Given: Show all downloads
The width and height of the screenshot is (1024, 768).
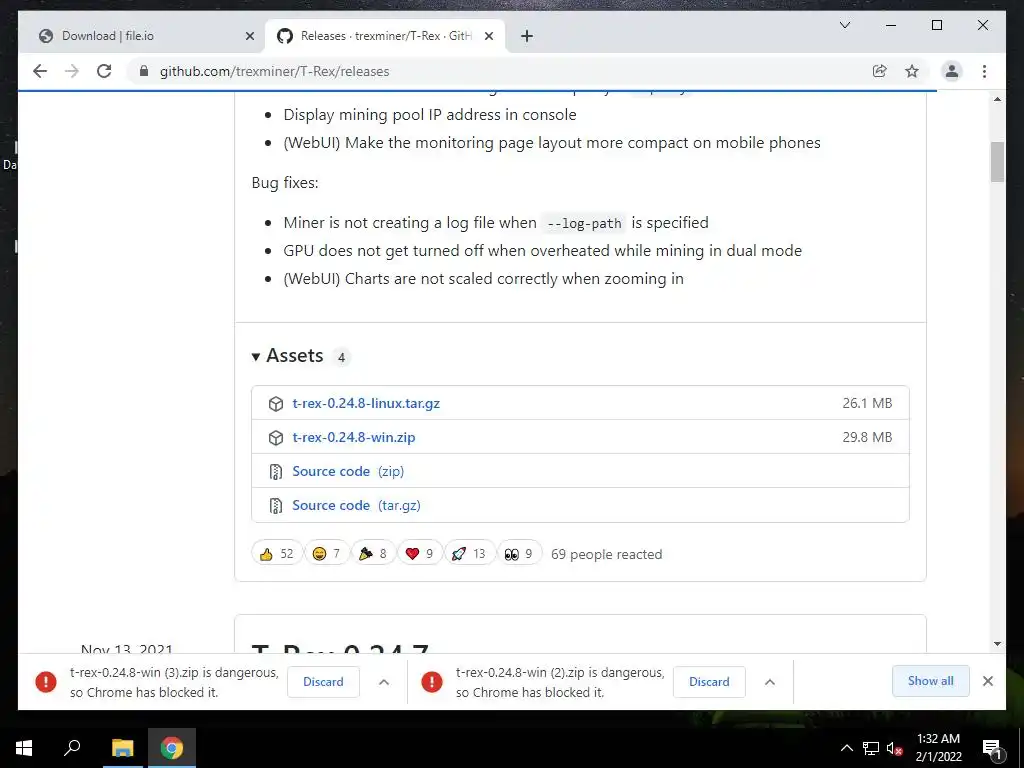Looking at the screenshot, I should [x=931, y=681].
